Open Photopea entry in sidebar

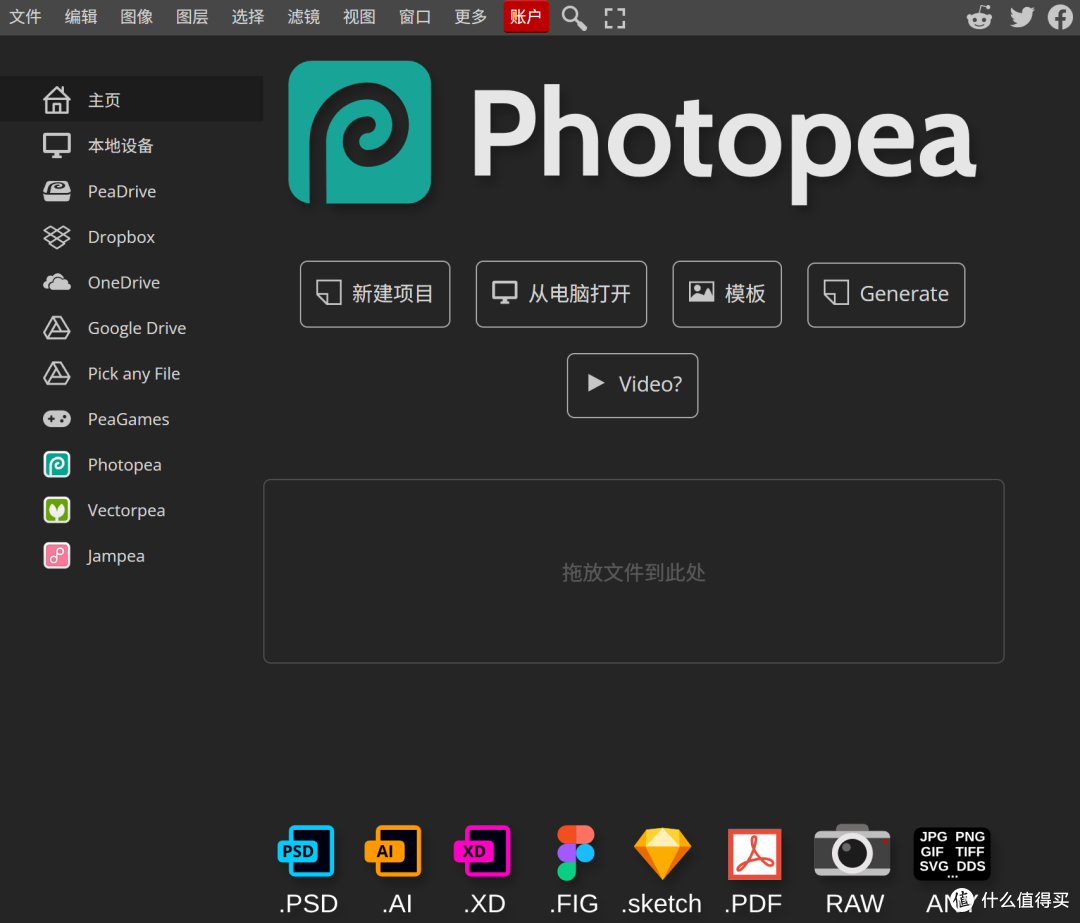click(132, 464)
